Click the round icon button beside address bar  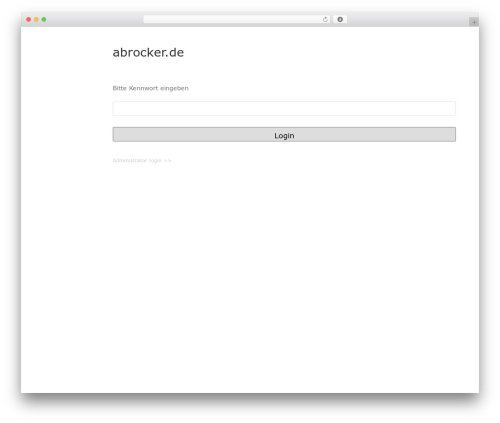(x=340, y=19)
